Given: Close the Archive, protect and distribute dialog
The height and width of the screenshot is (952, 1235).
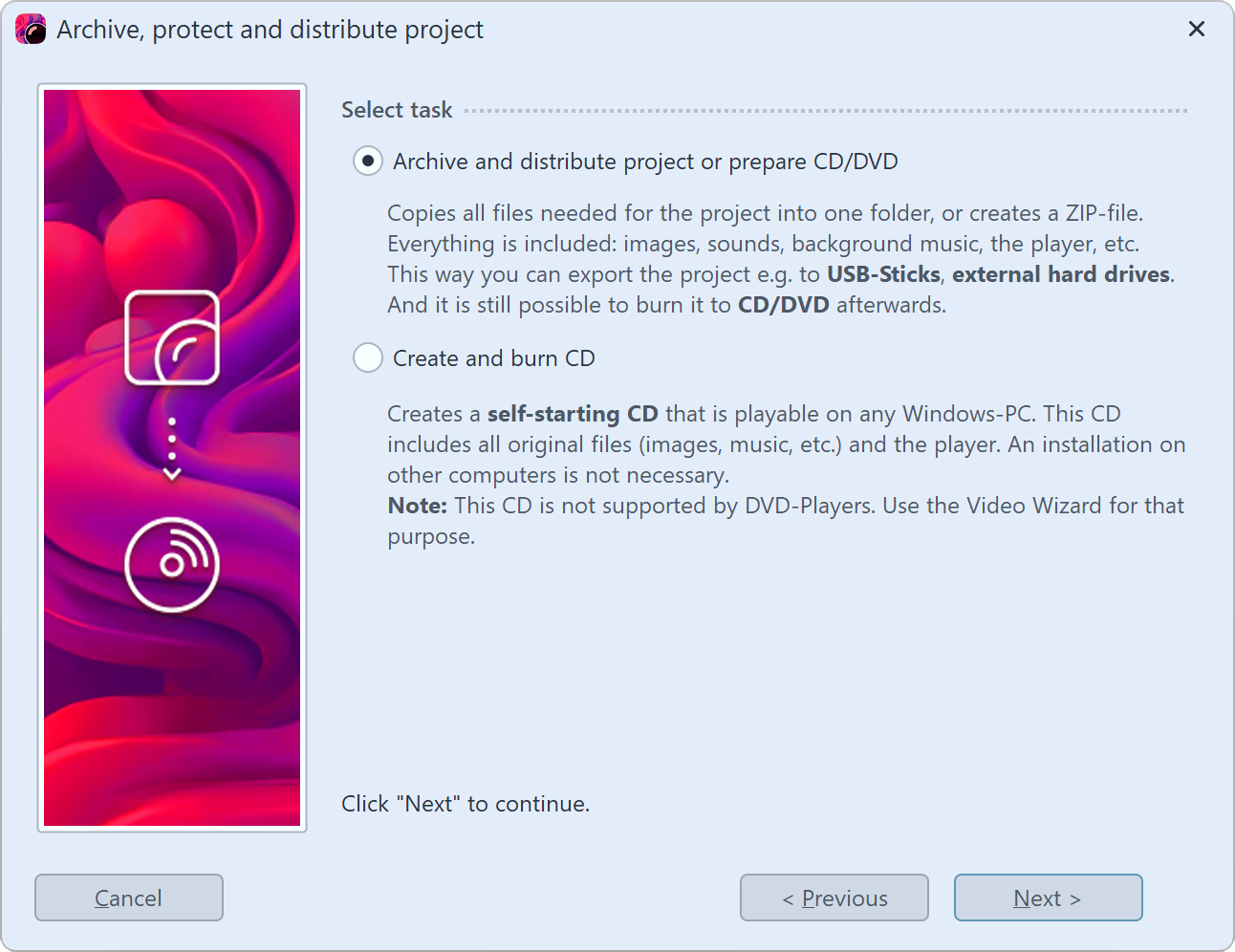Looking at the screenshot, I should pos(1196,30).
